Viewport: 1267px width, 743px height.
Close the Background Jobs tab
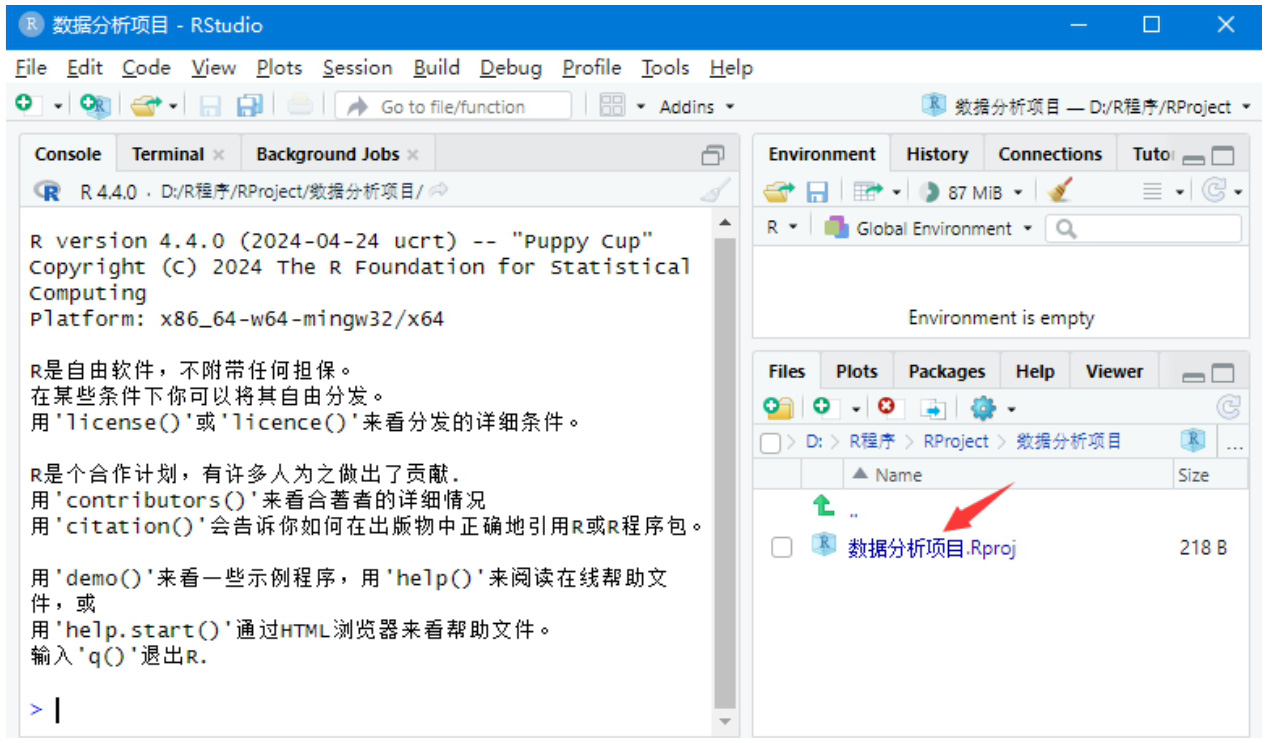[x=413, y=155]
